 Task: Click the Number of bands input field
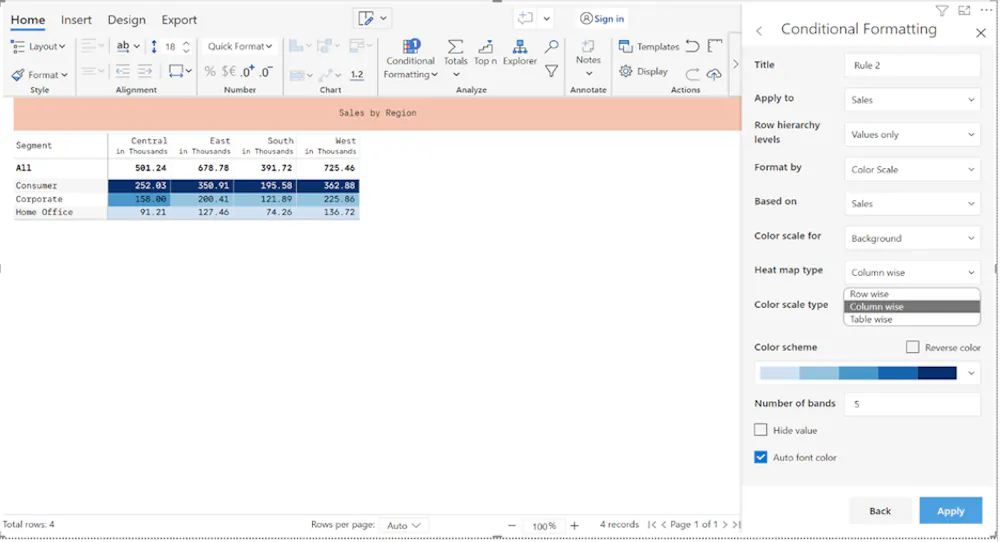[913, 404]
